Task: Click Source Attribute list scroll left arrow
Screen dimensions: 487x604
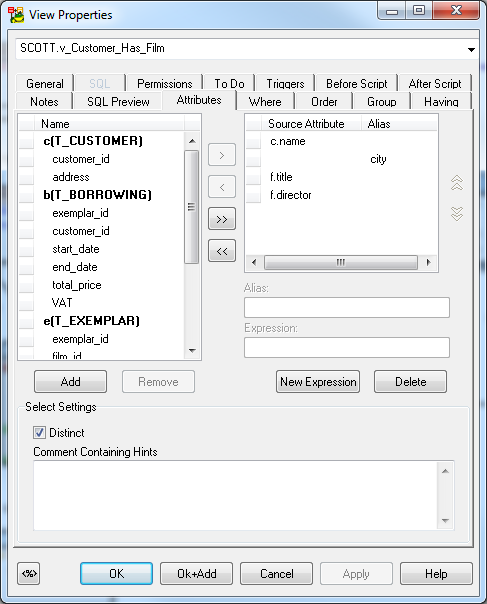Action: click(x=254, y=262)
